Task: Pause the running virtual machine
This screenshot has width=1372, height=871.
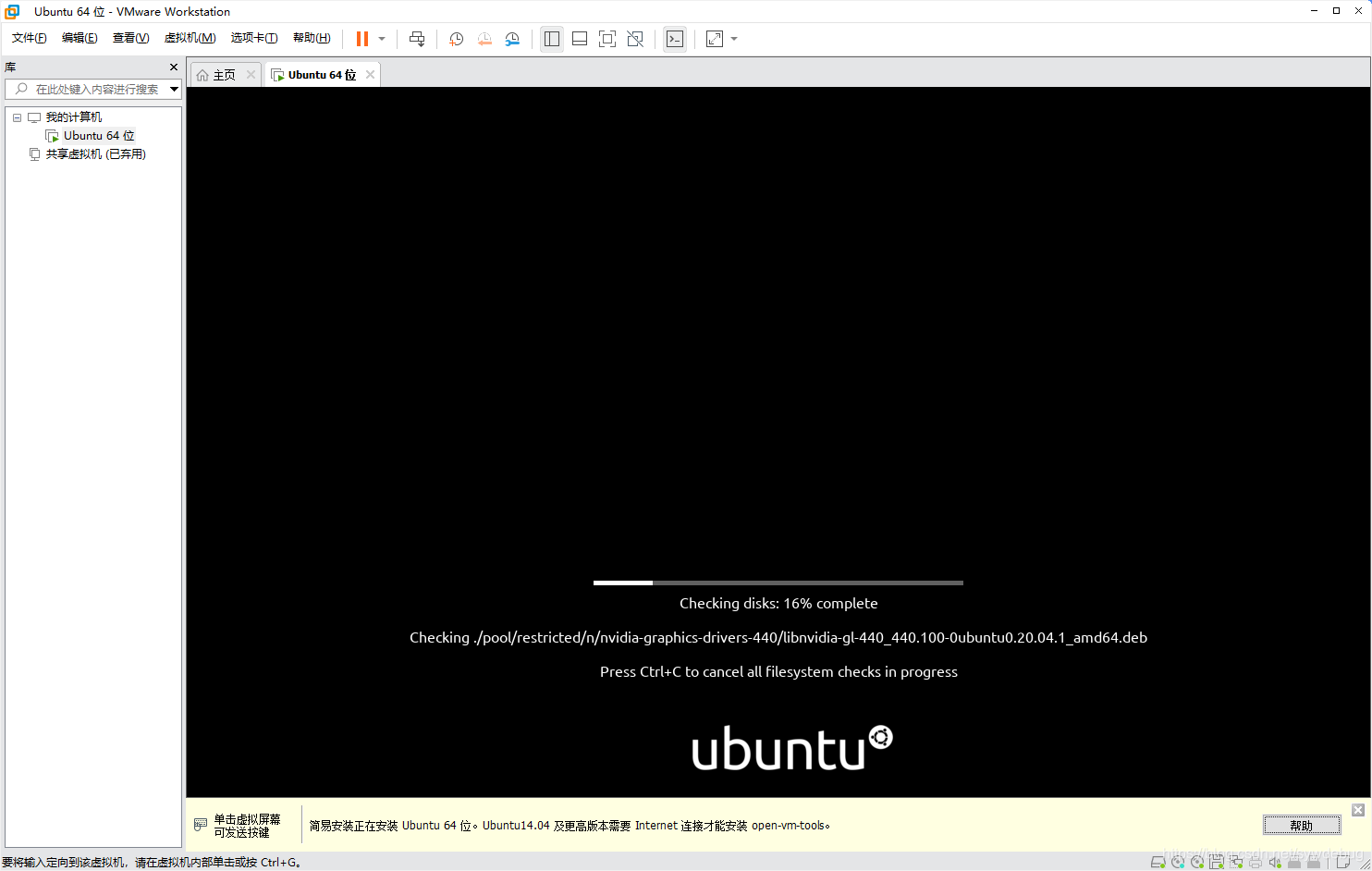Action: click(362, 39)
